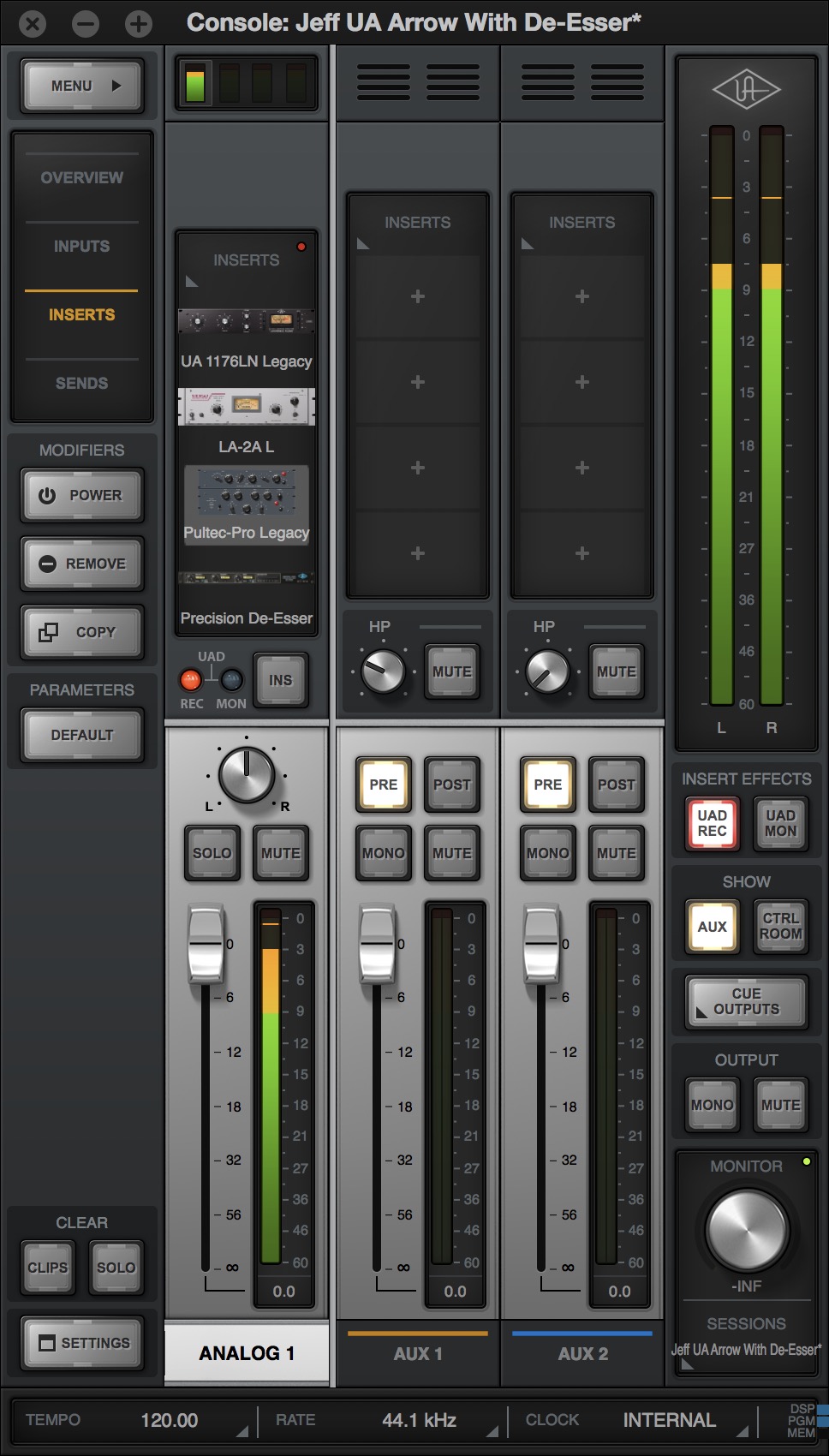Solo the Analog 1 channel
Viewport: 829px width, 1456px height.
click(x=212, y=853)
